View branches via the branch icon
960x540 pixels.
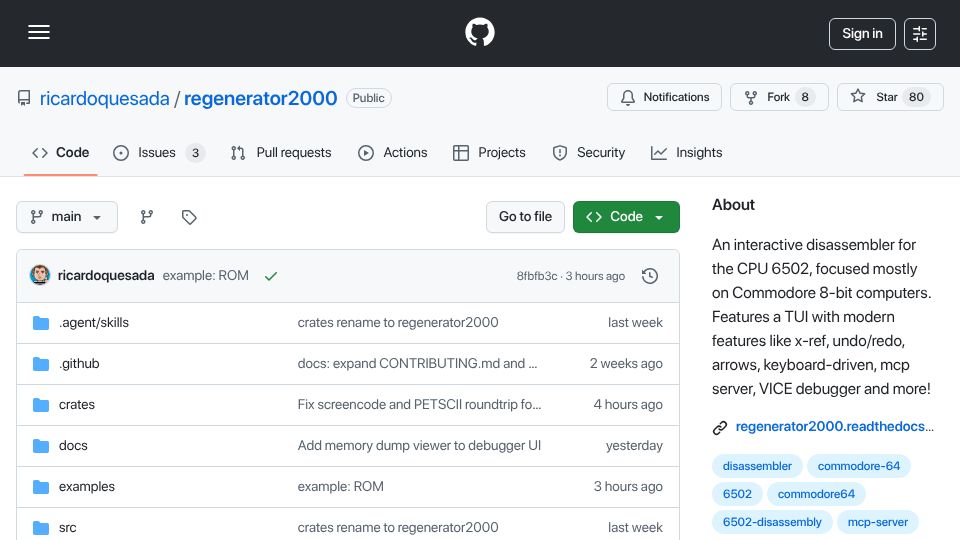click(x=146, y=217)
